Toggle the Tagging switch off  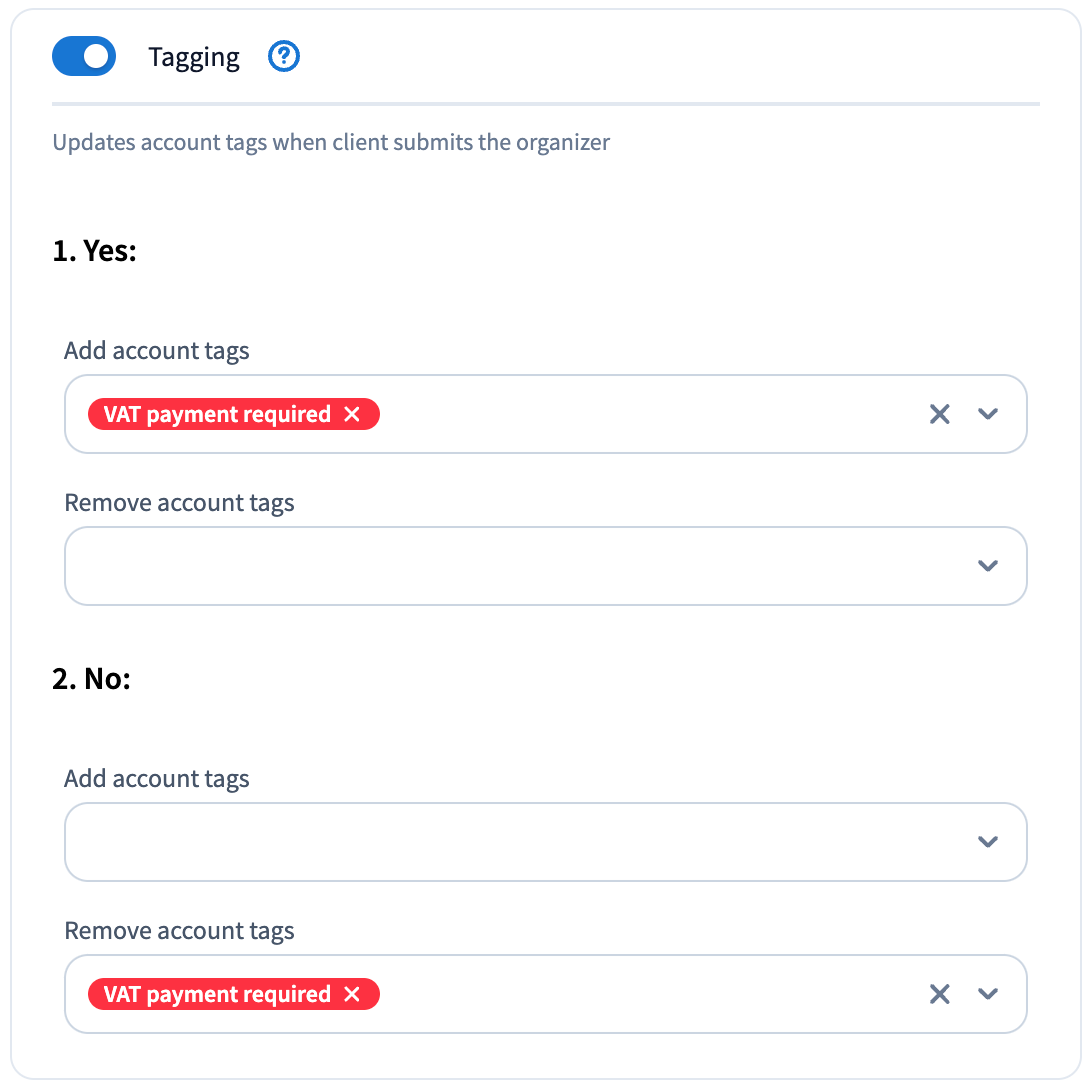coord(84,57)
